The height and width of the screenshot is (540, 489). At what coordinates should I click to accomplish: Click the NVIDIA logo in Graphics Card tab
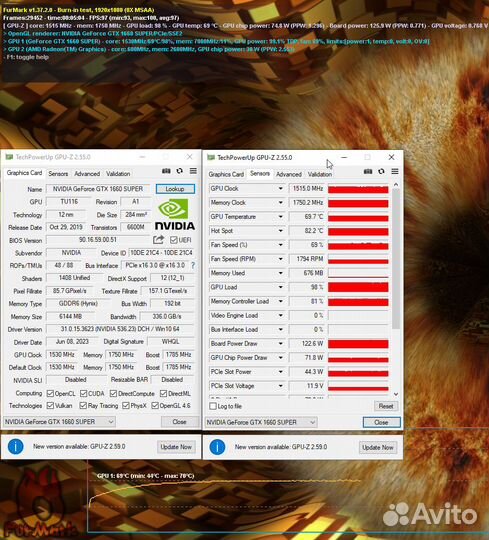coord(175,215)
